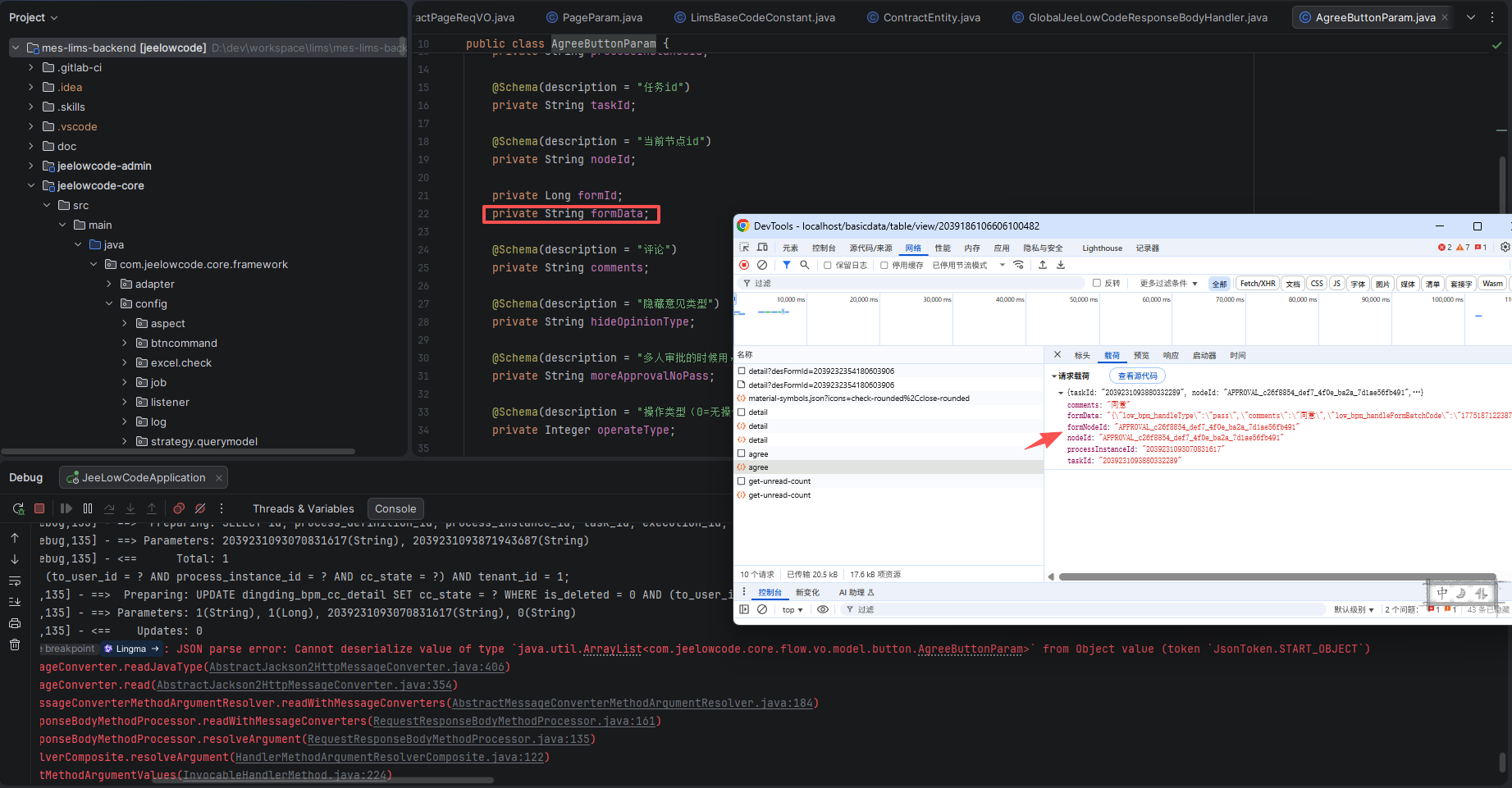Click the Resume Program icon

coord(66,508)
